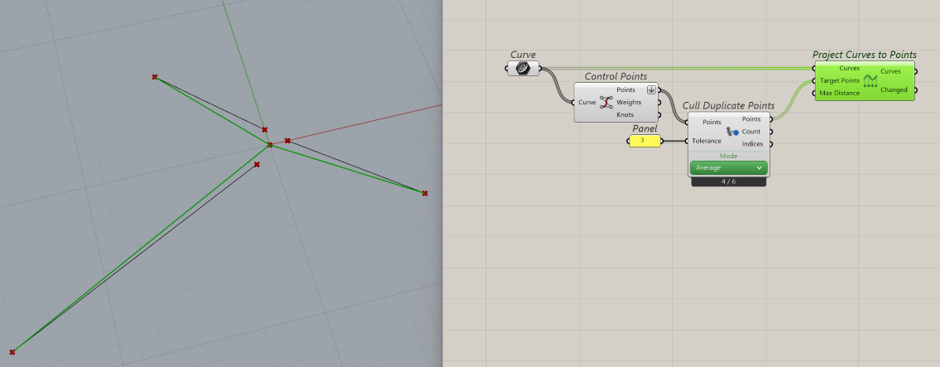Click the Curves input of Project Curves

coord(849,68)
